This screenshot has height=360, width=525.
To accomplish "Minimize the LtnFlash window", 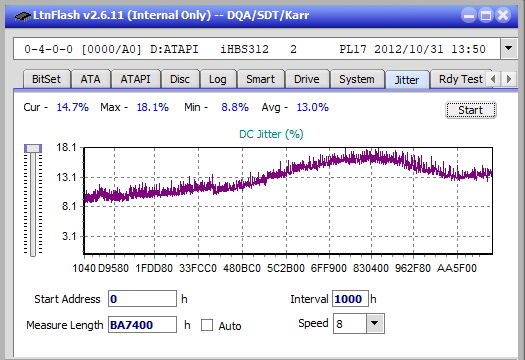I will click(x=469, y=15).
